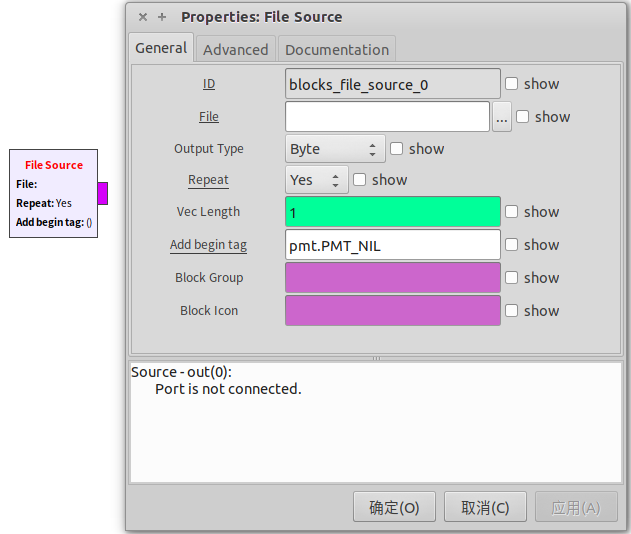Toggle show checkbox for Output Type

(x=397, y=149)
